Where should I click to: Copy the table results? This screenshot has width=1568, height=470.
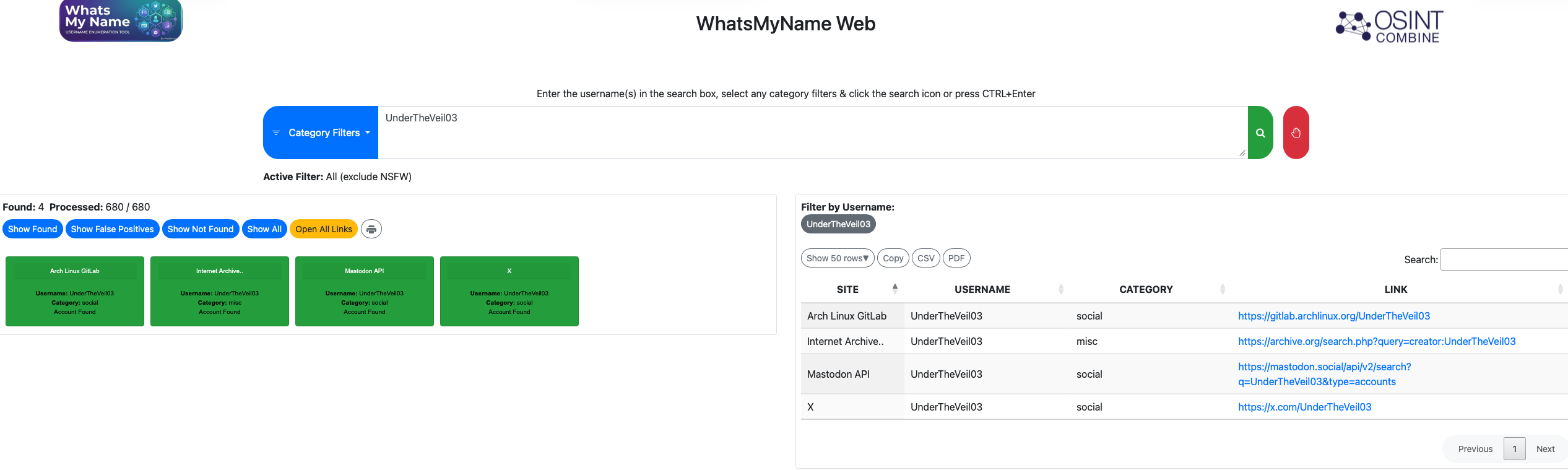tap(893, 258)
